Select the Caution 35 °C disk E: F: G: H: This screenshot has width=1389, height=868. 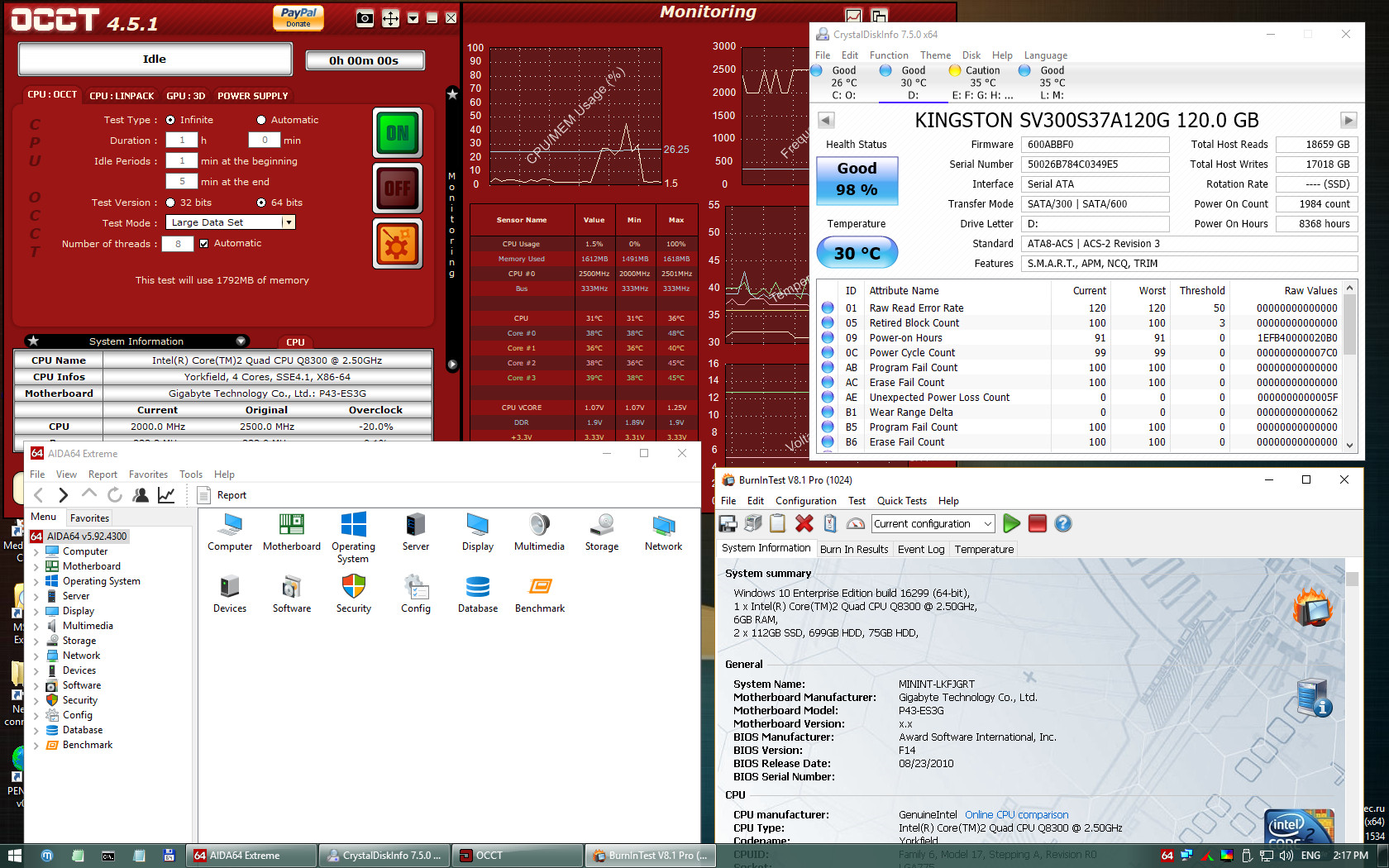[x=982, y=82]
